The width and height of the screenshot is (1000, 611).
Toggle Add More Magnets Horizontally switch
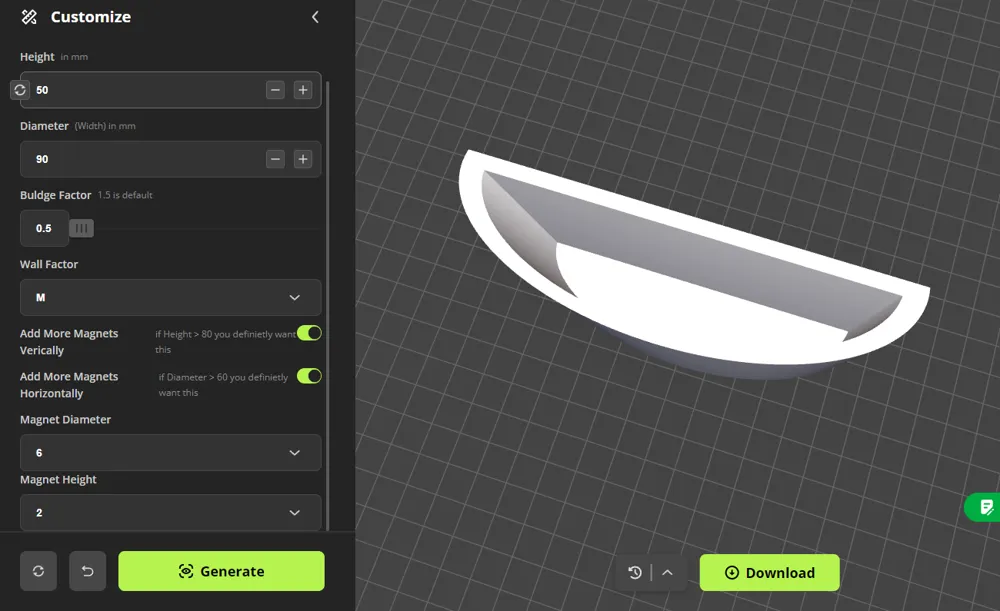[x=309, y=376]
